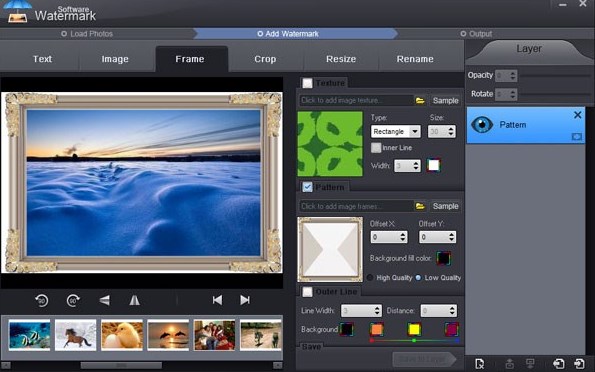Click Sample button for Pattern

[x=445, y=206]
